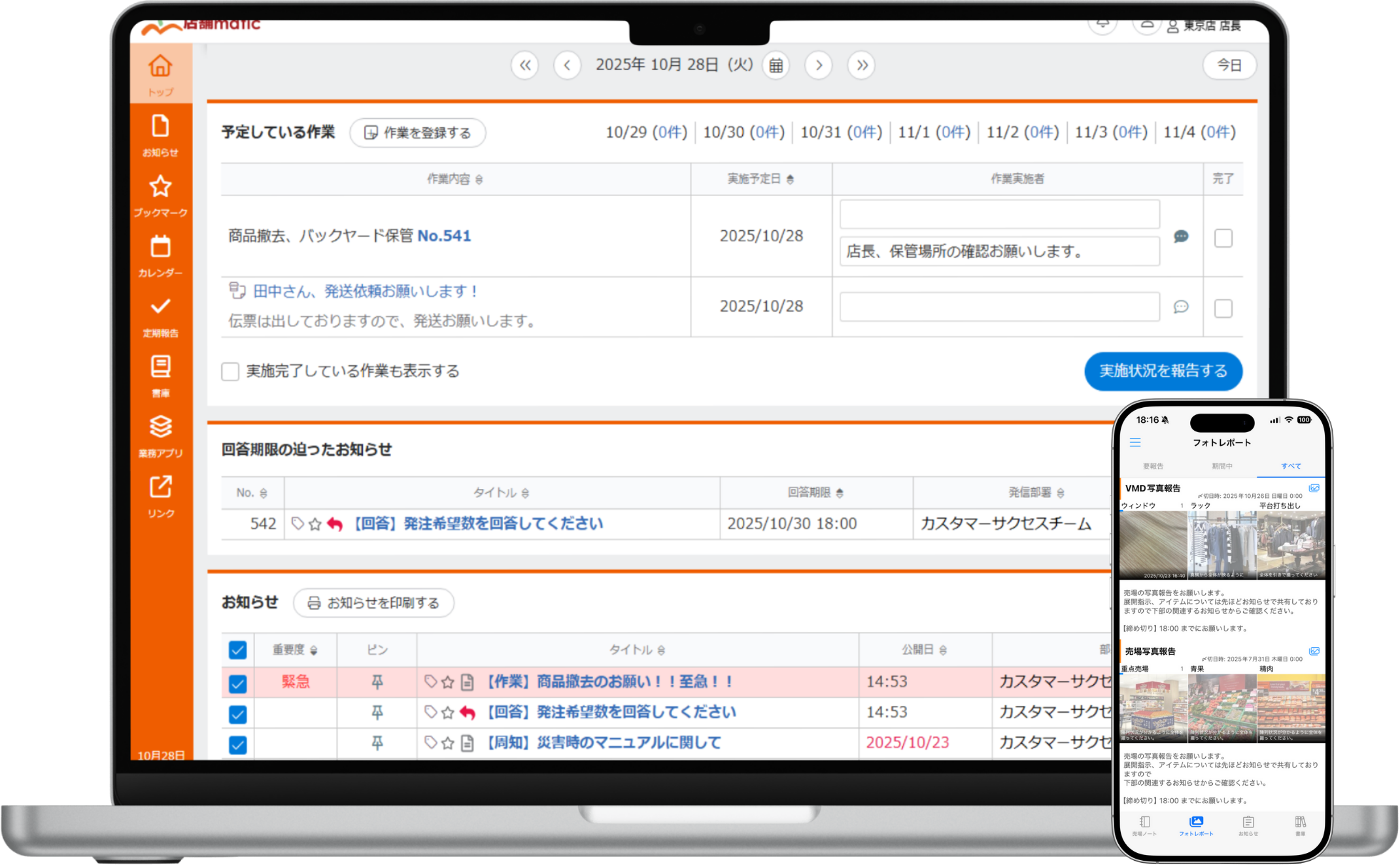
Task: Switch to the すべて tab on the phone
Action: click(1290, 466)
